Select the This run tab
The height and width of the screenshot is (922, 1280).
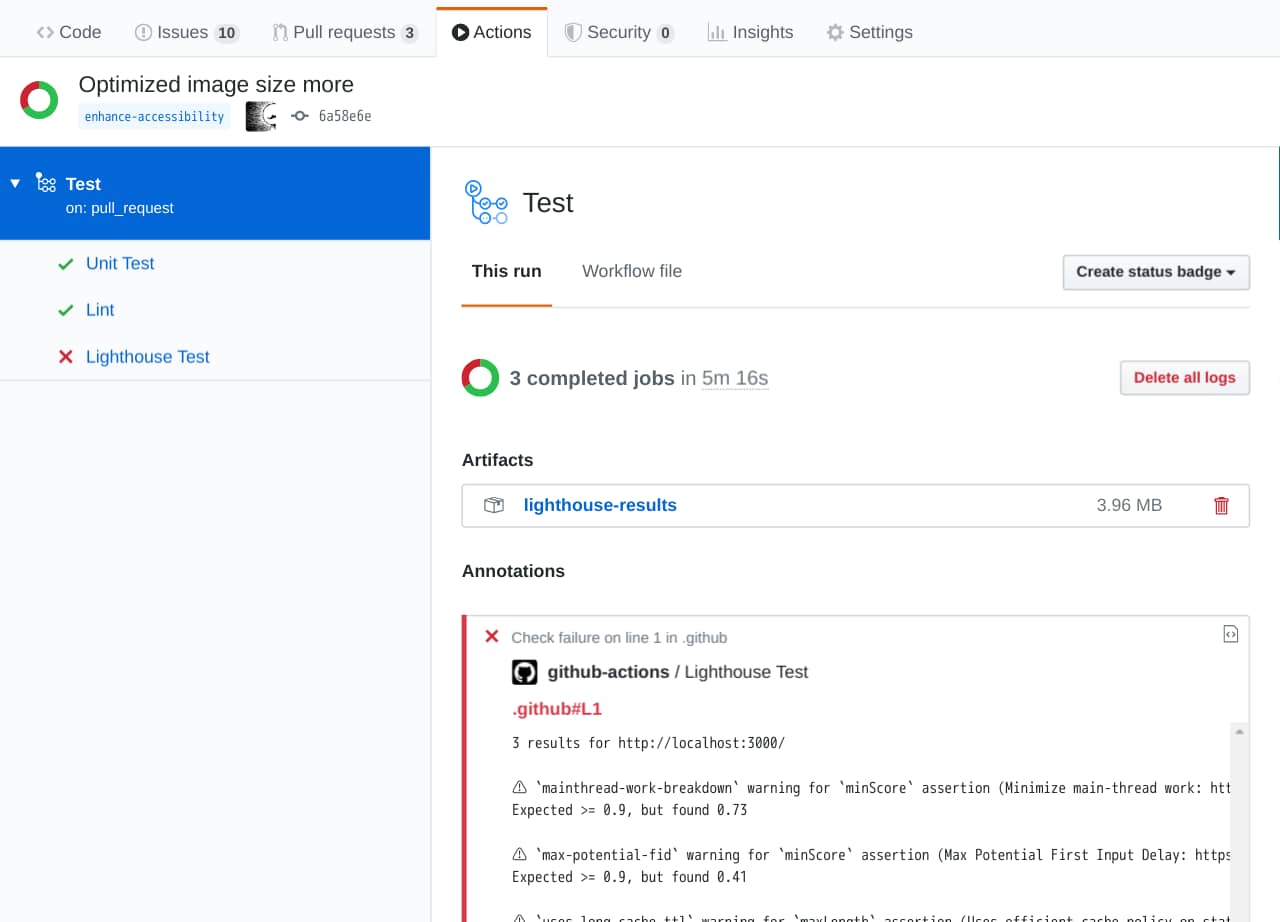point(506,271)
